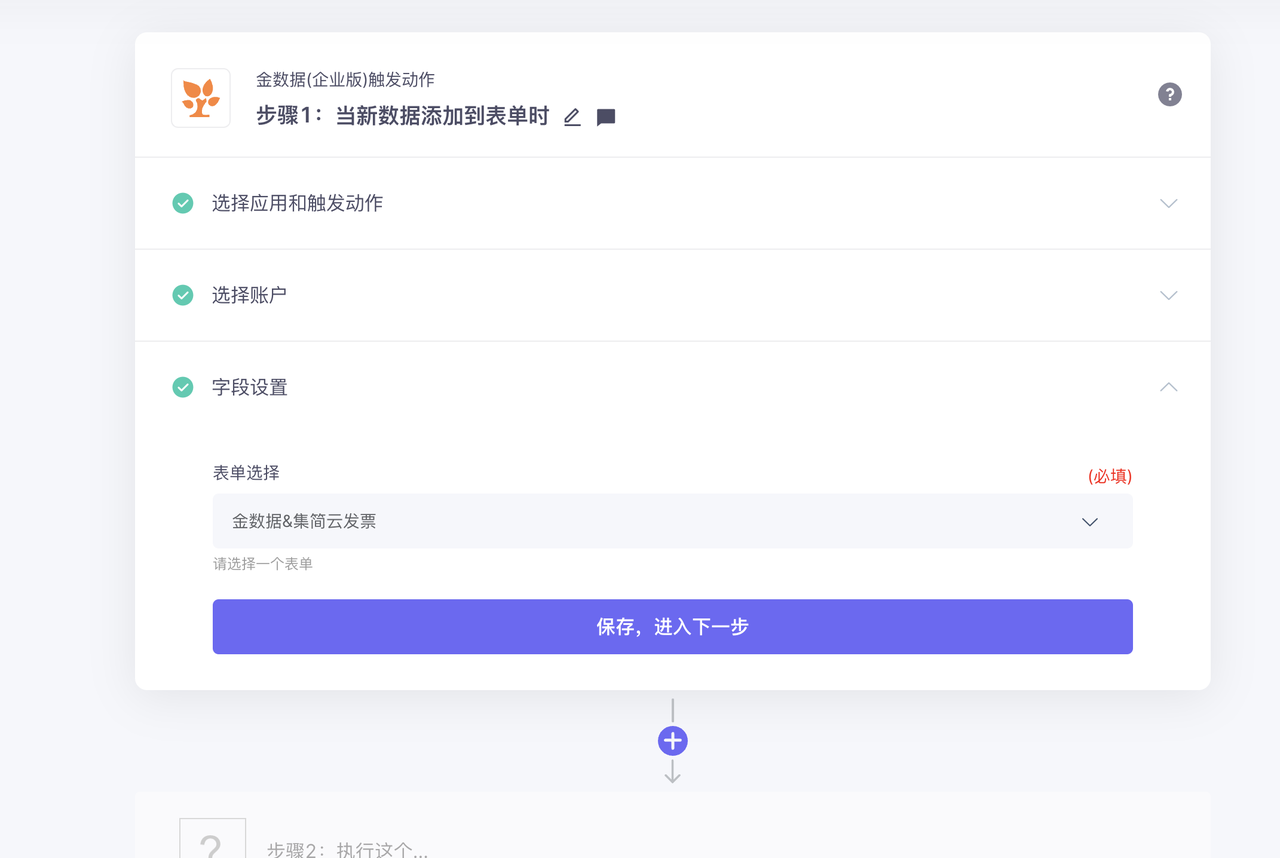Open the 表单选择 dropdown showing 金数据&集简云发票
The width and height of the screenshot is (1280, 858).
672,521
